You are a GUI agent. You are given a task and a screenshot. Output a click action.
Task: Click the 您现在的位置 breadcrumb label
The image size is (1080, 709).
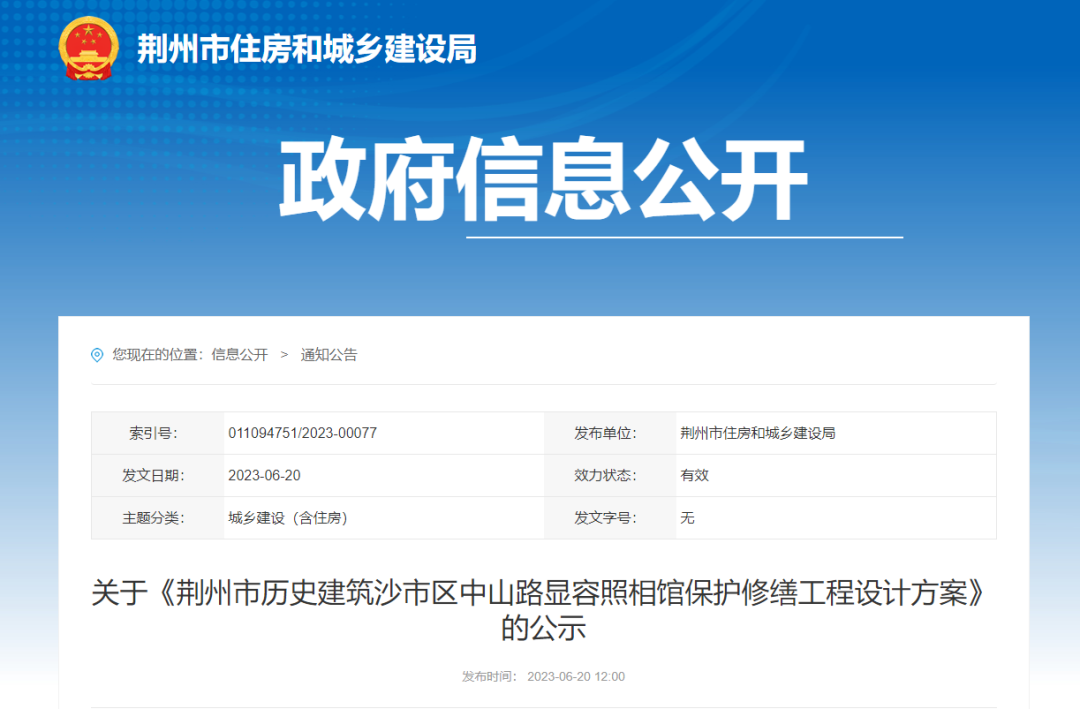pos(158,355)
